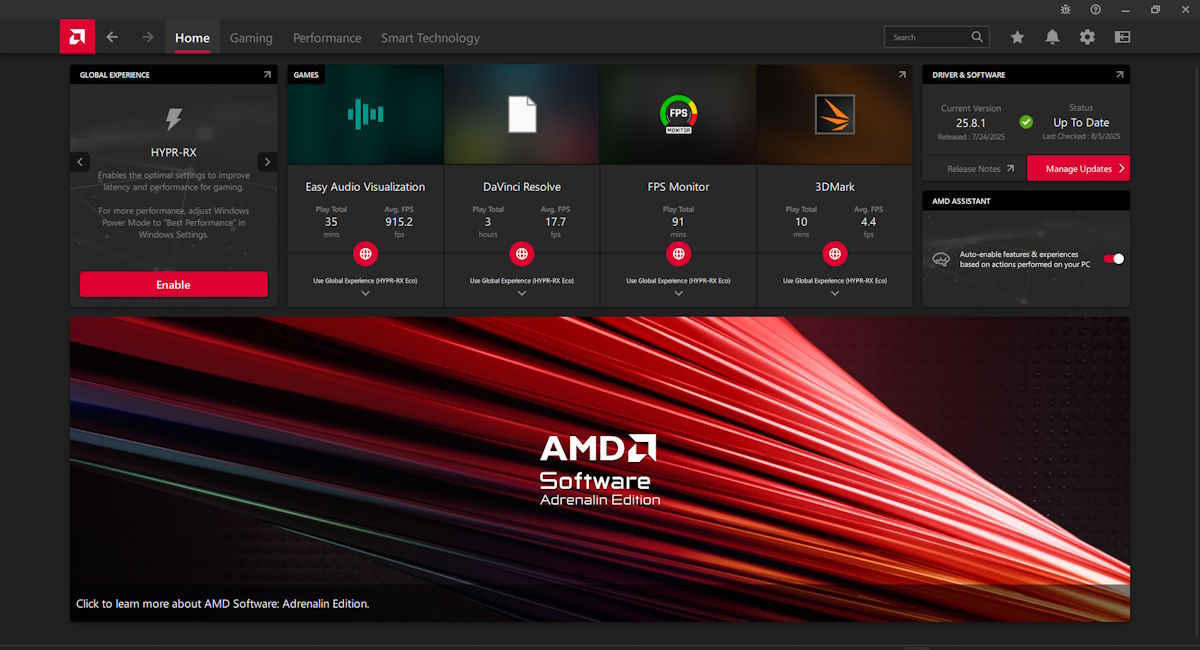The image size is (1200, 650).
Task: Open AMD Settings via the gear icon
Action: tap(1087, 36)
